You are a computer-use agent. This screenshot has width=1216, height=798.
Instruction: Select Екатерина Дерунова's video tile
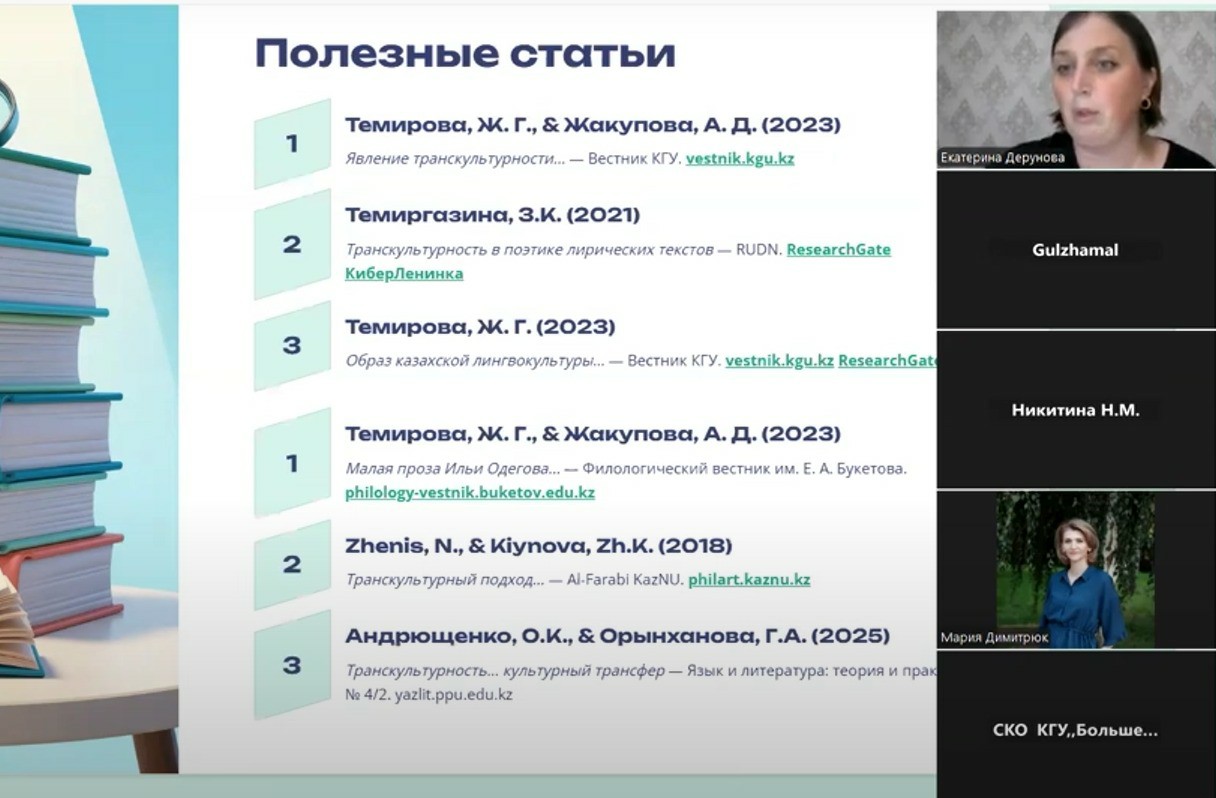click(1075, 89)
